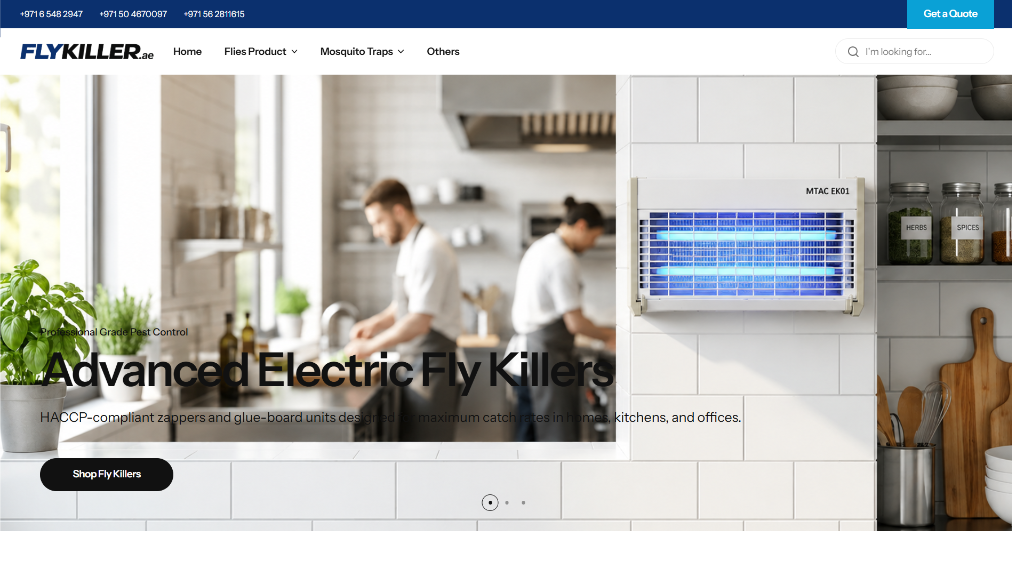Select the third carousel slide dot
The height and width of the screenshot is (576, 1012).
pos(523,502)
